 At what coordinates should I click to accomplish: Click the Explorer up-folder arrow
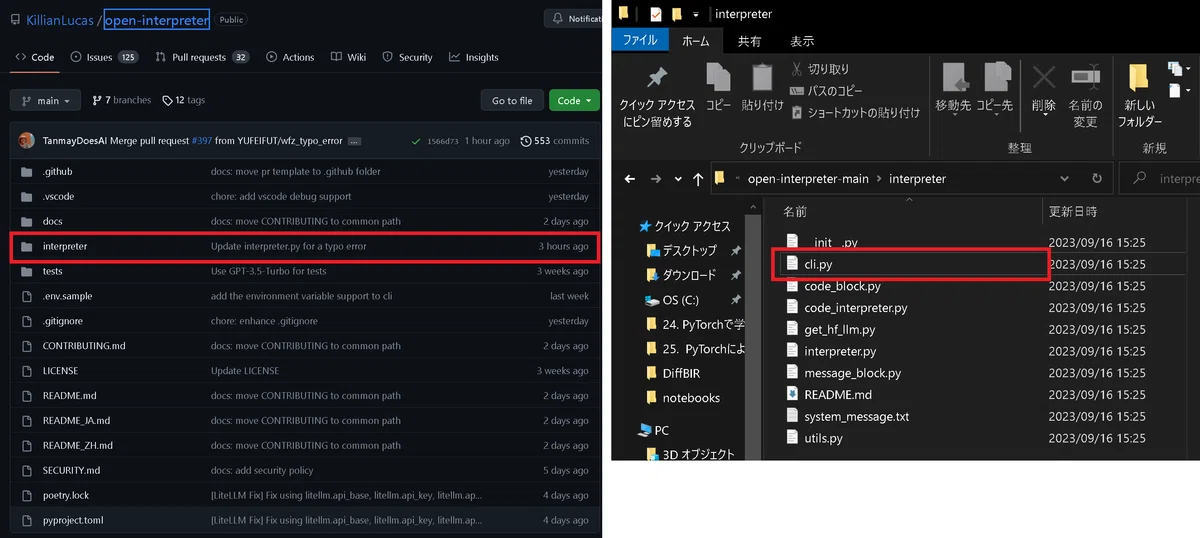(x=698, y=179)
